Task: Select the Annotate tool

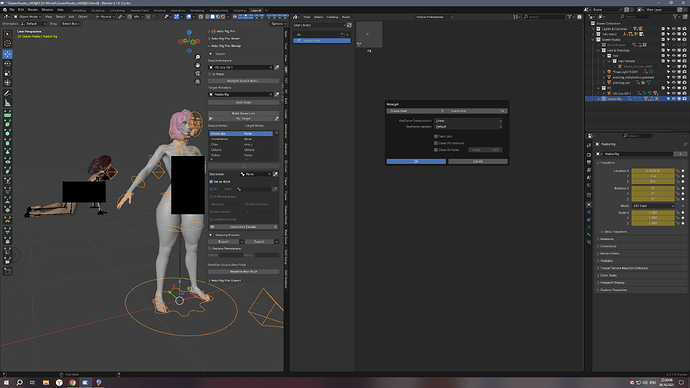Action: (7, 93)
